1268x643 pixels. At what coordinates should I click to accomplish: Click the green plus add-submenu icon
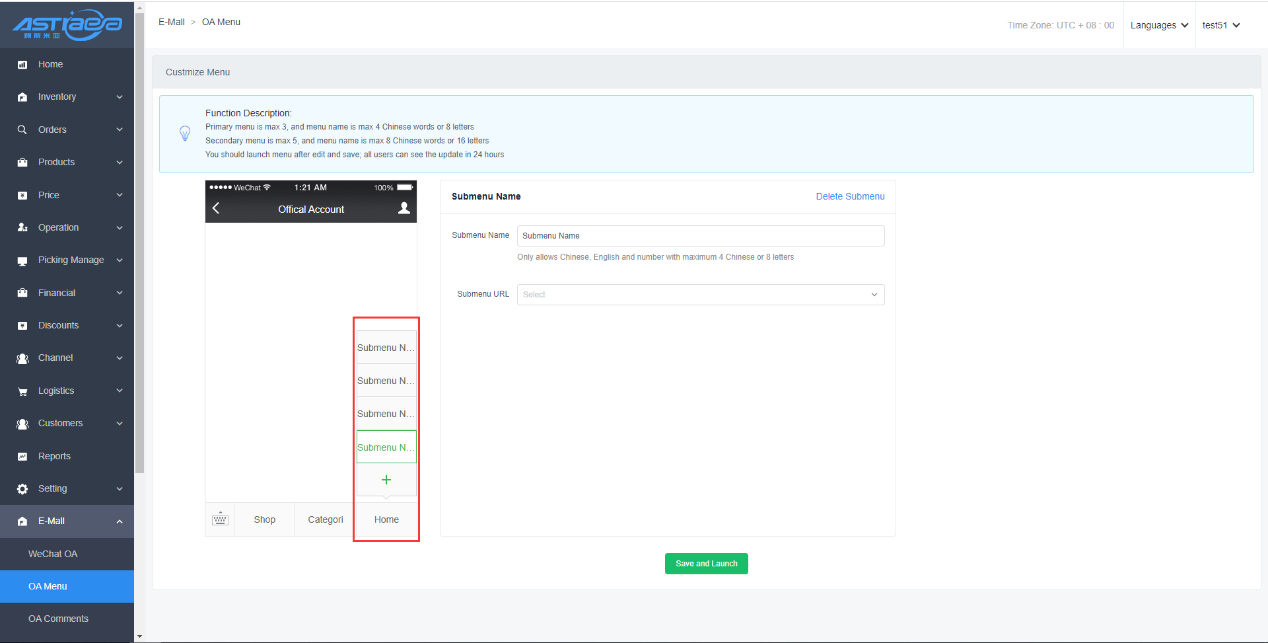tap(386, 480)
